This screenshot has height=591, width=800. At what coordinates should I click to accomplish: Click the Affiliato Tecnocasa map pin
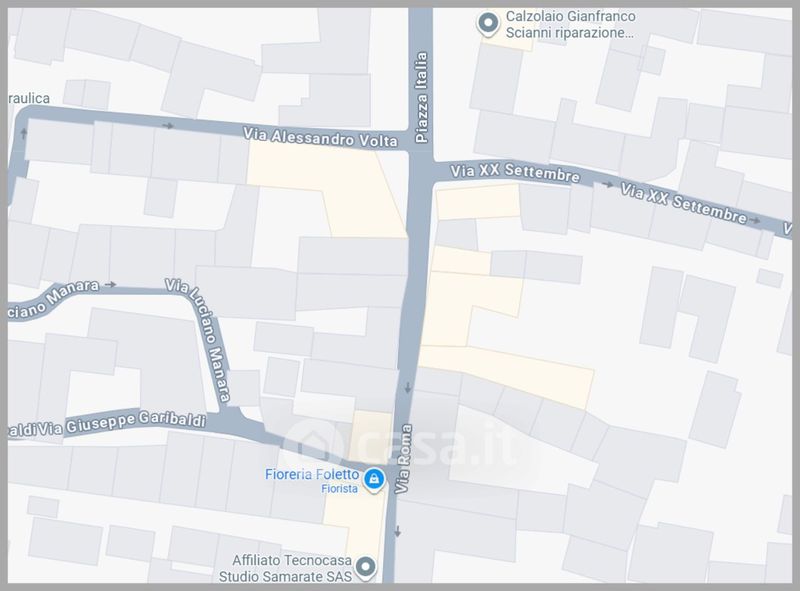click(365, 567)
